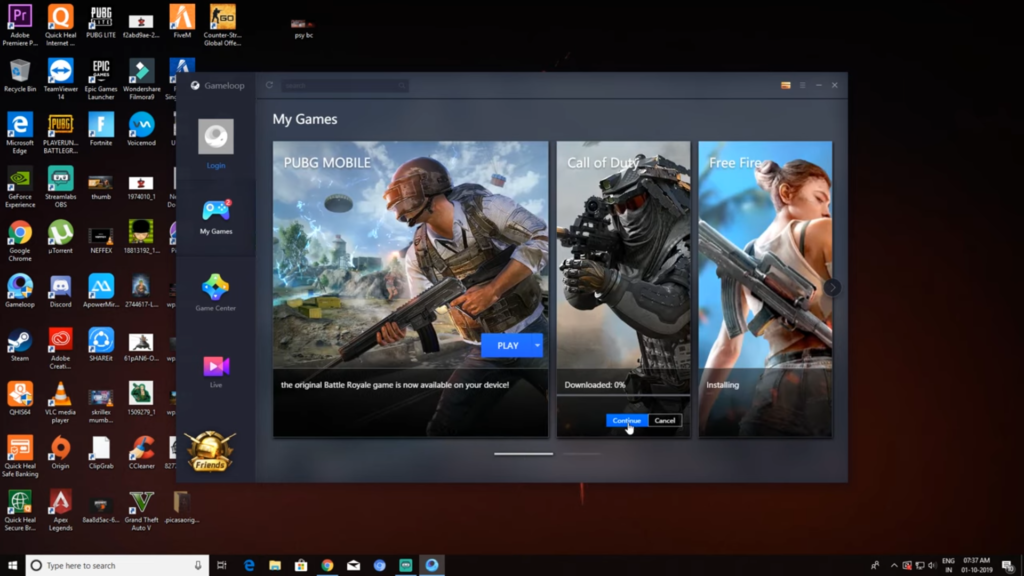Select the Free Fire game card
This screenshot has width=1024, height=576.
[x=765, y=289]
